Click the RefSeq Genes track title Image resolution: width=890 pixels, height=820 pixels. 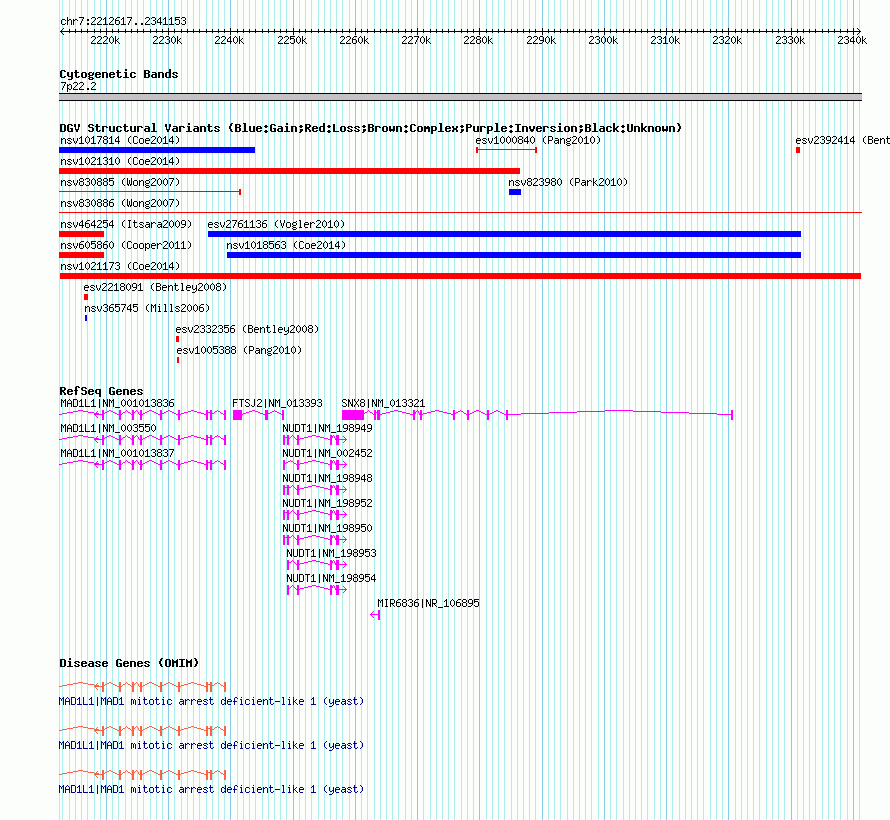coord(101,391)
